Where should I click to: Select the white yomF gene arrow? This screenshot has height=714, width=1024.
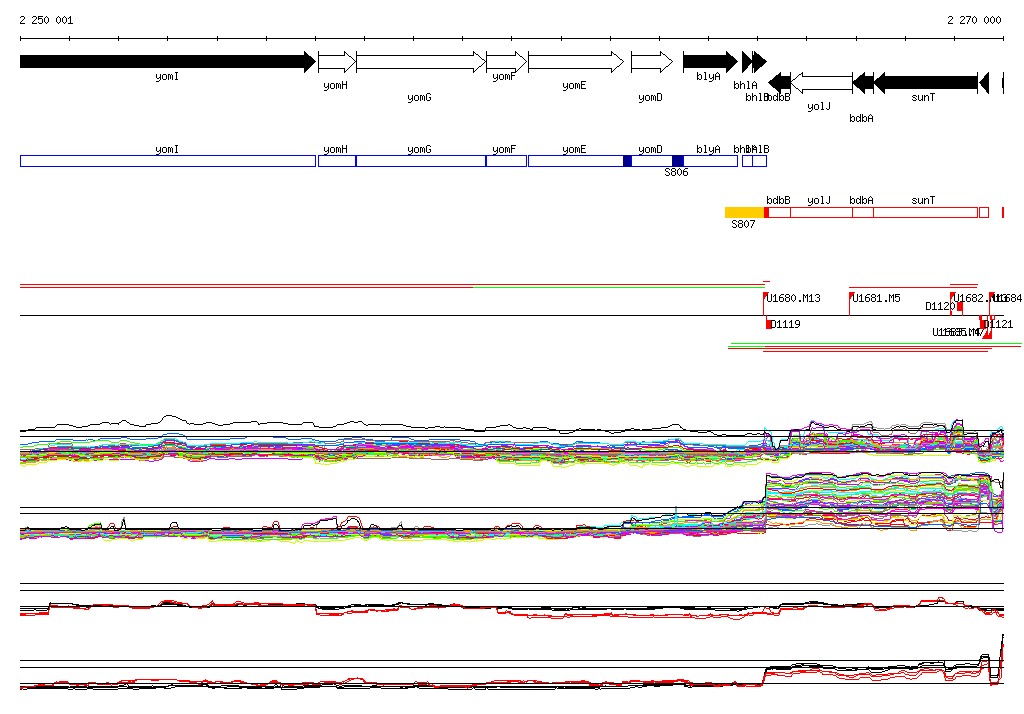[x=506, y=62]
